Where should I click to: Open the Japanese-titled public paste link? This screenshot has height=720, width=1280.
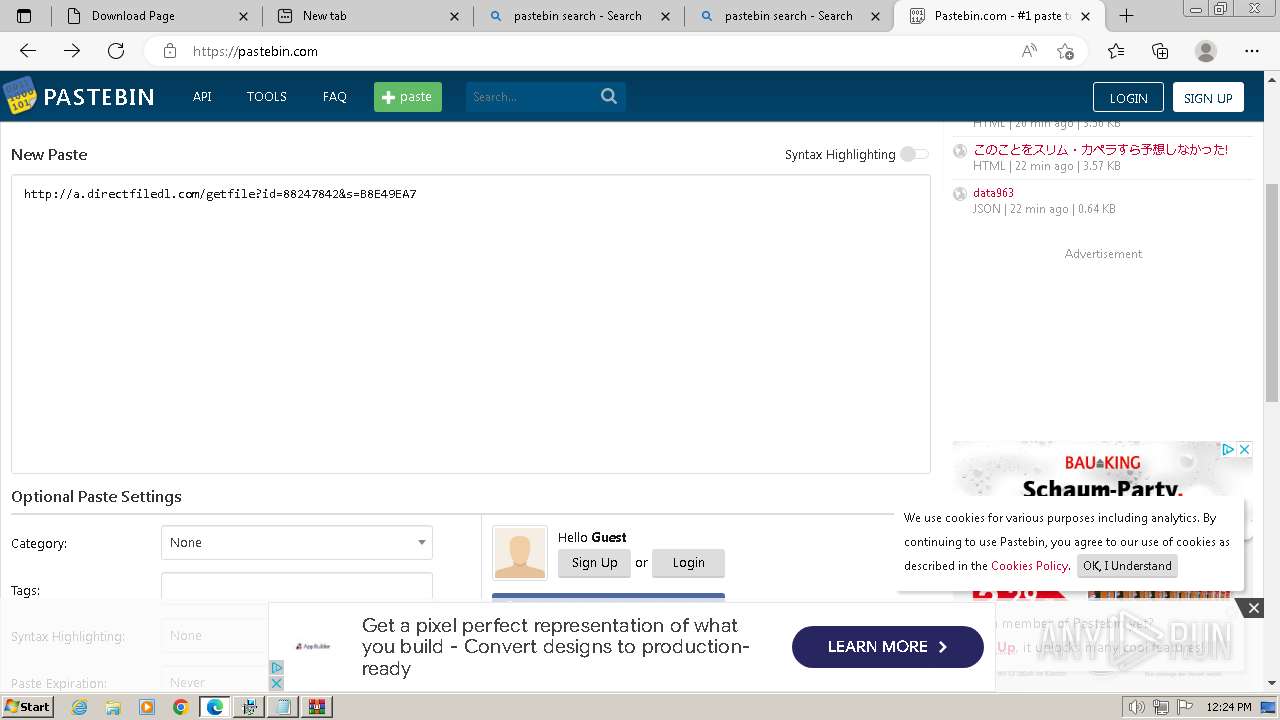point(1100,150)
